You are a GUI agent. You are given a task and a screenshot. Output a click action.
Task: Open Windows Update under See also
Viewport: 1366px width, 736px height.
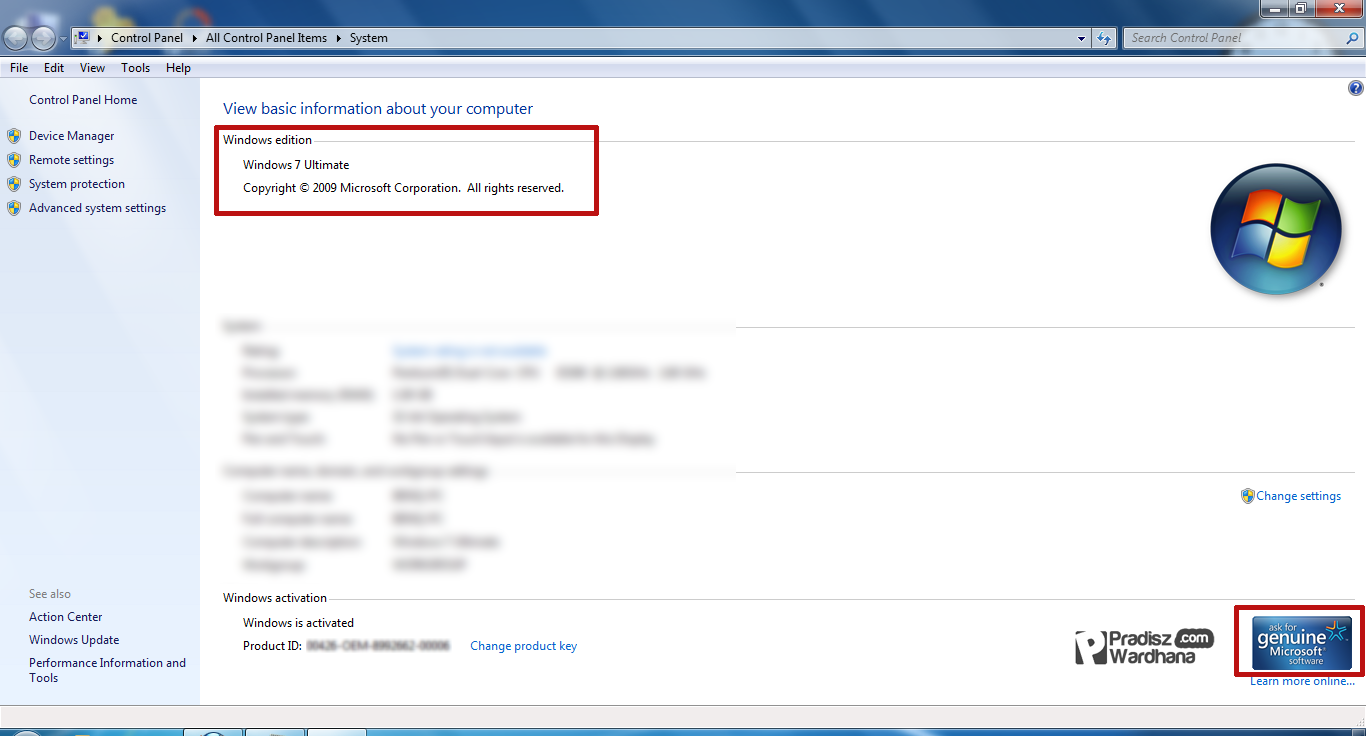point(74,640)
